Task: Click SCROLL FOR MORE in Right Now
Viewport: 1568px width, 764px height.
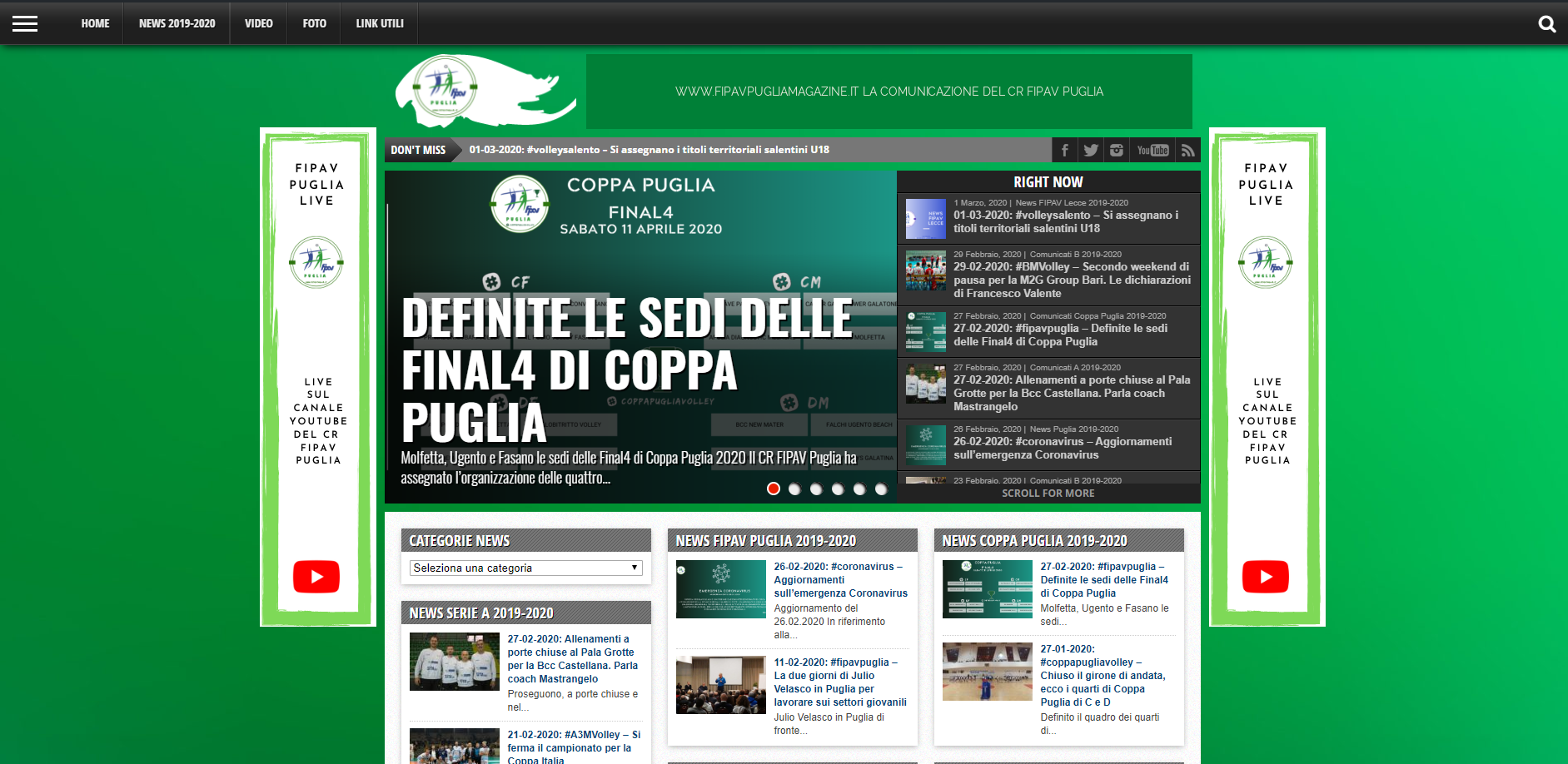Action: pos(1048,494)
